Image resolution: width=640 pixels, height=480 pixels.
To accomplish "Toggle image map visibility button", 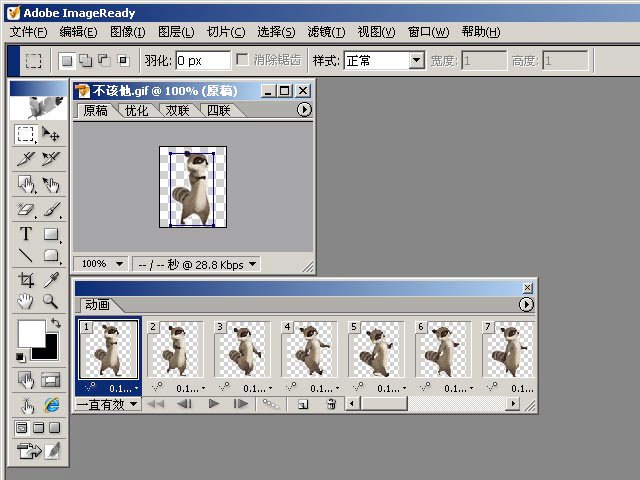I will [x=25, y=380].
